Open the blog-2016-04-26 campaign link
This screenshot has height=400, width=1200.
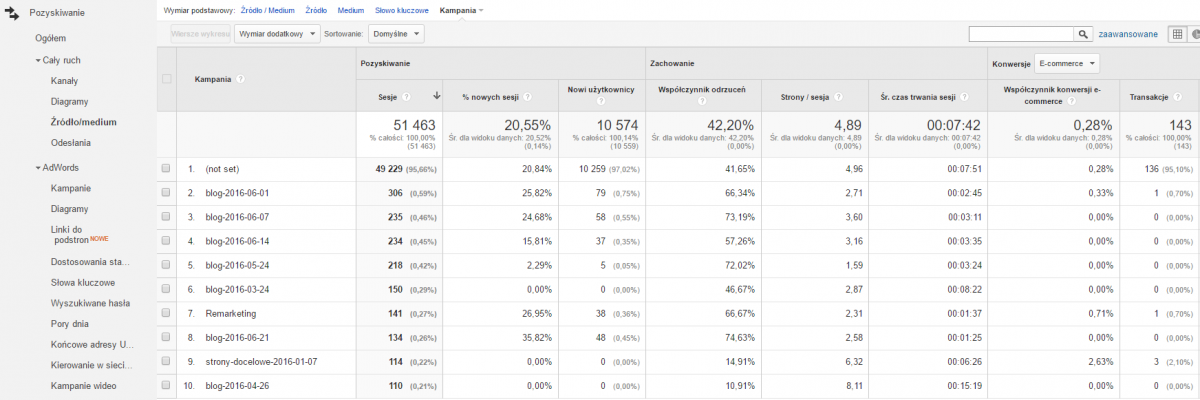pos(237,385)
